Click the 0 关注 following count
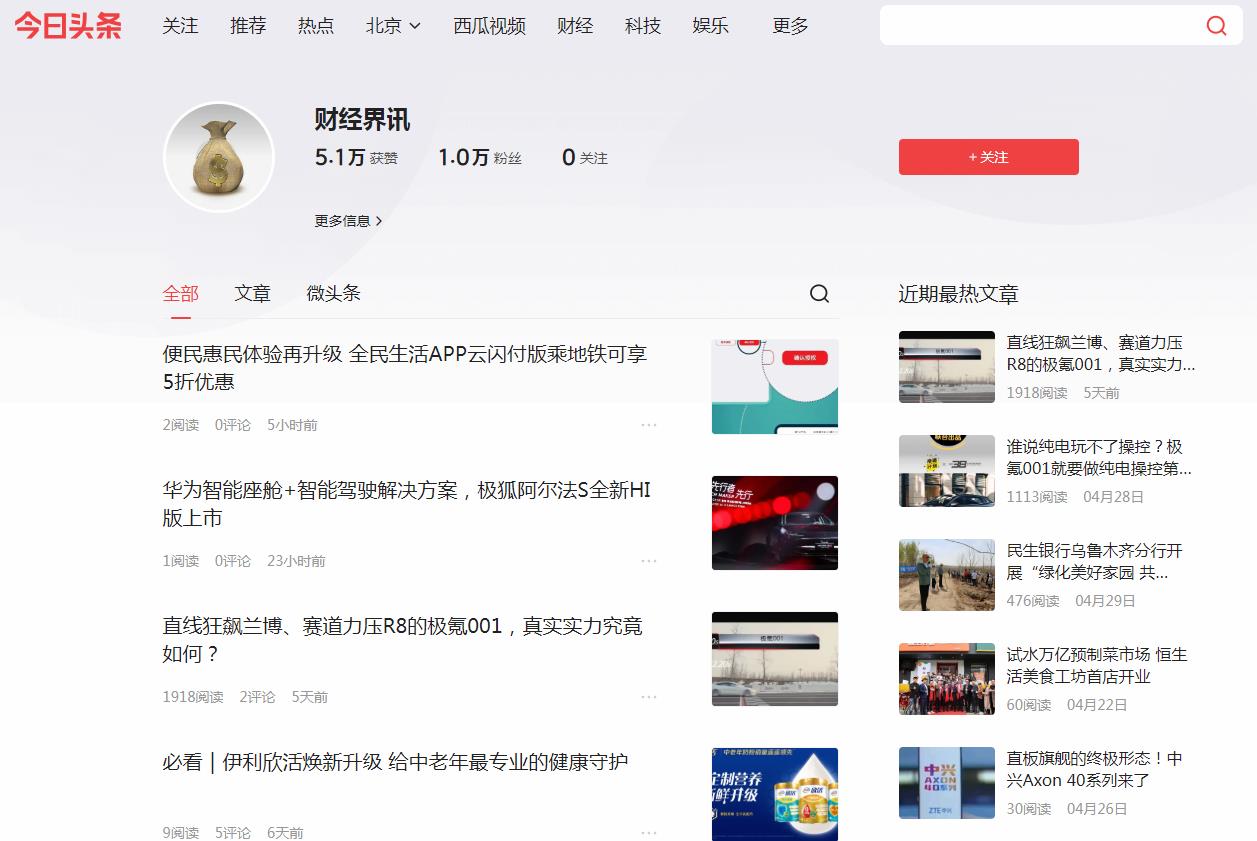1257x841 pixels. (585, 157)
